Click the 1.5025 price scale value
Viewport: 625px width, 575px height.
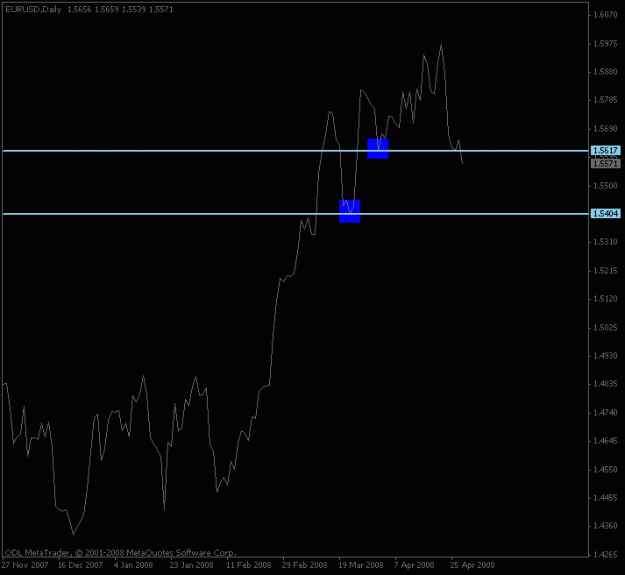coord(605,328)
